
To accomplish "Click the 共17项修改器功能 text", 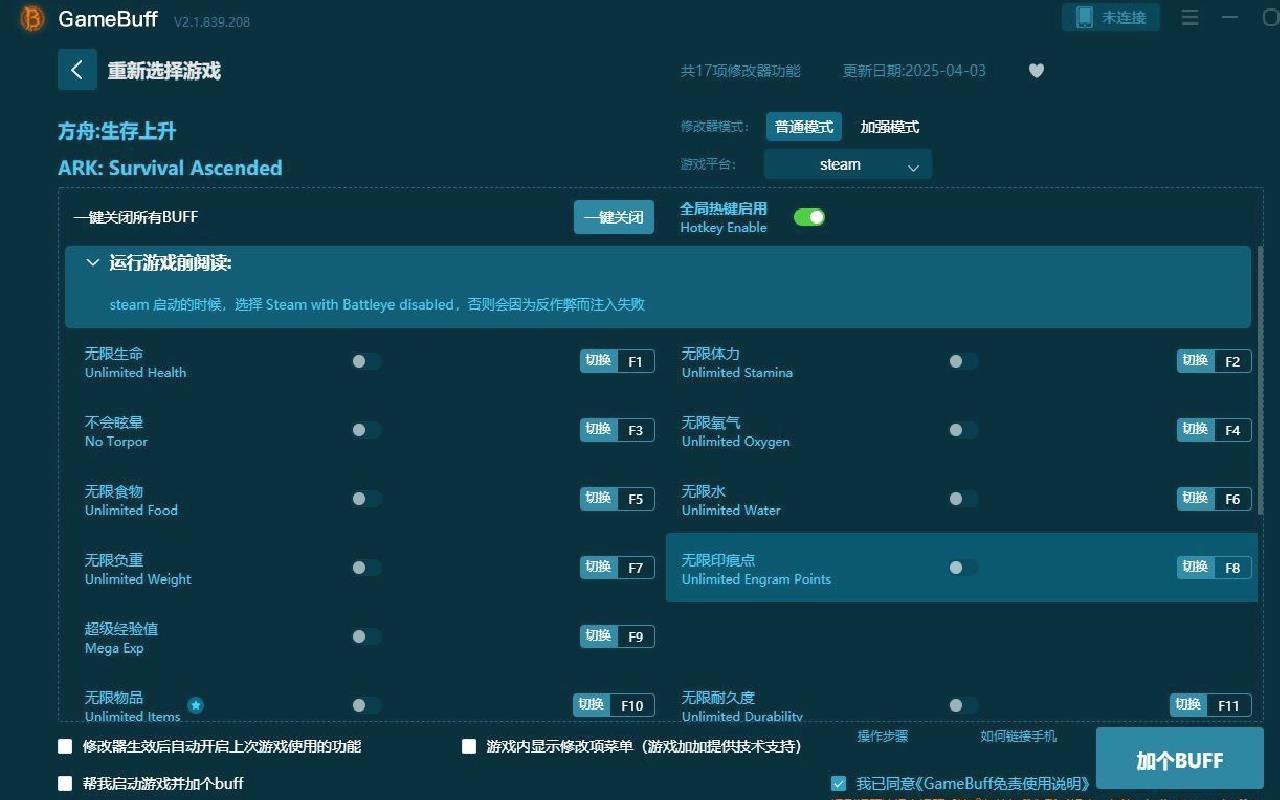I will coord(740,71).
